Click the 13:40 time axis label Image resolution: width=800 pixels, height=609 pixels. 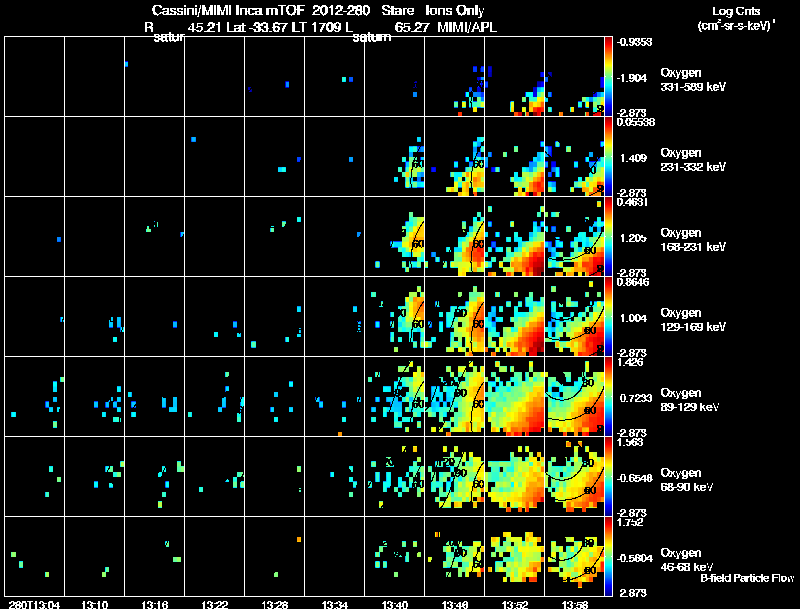pyautogui.click(x=394, y=605)
